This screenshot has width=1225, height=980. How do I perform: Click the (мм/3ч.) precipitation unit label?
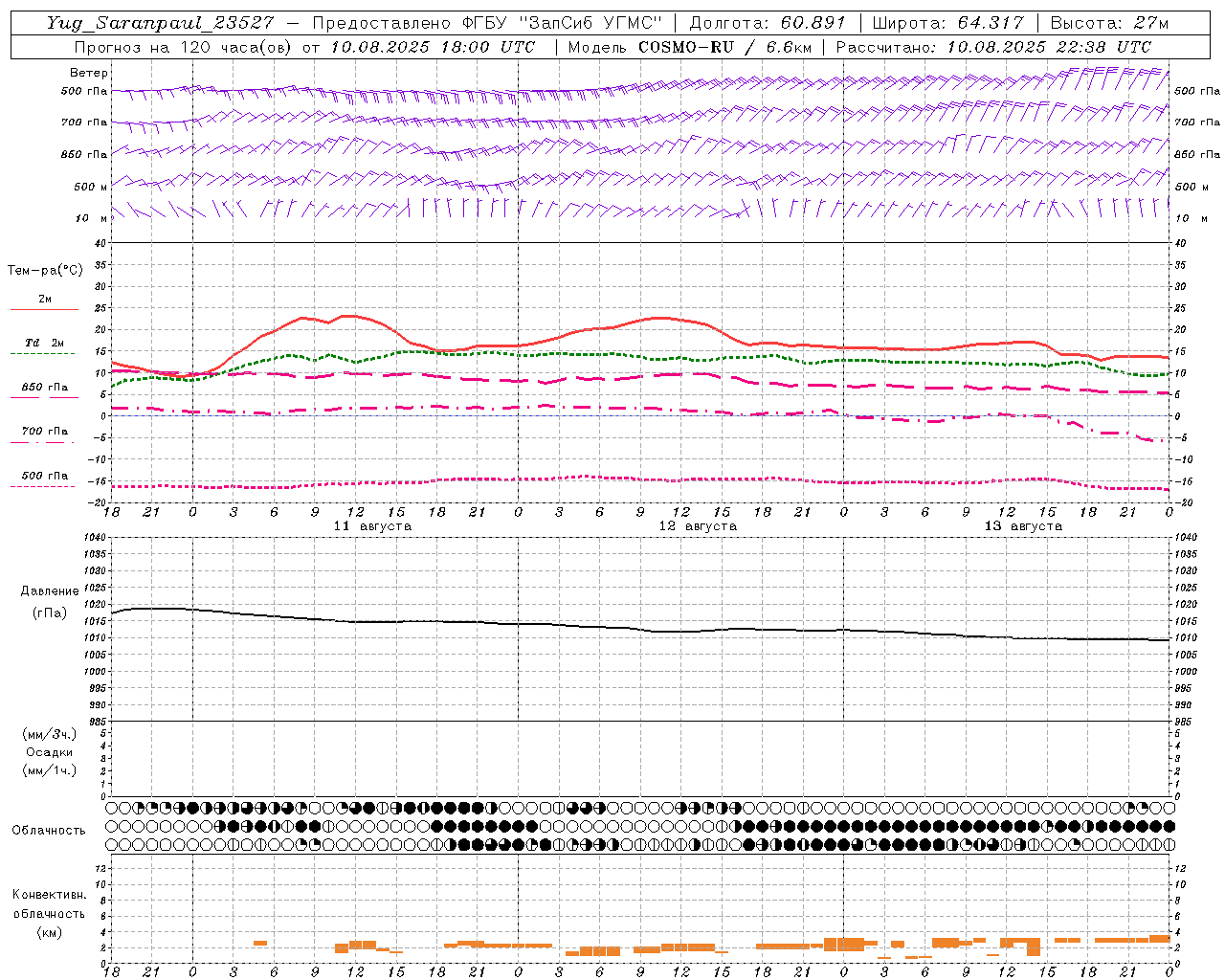pyautogui.click(x=50, y=734)
